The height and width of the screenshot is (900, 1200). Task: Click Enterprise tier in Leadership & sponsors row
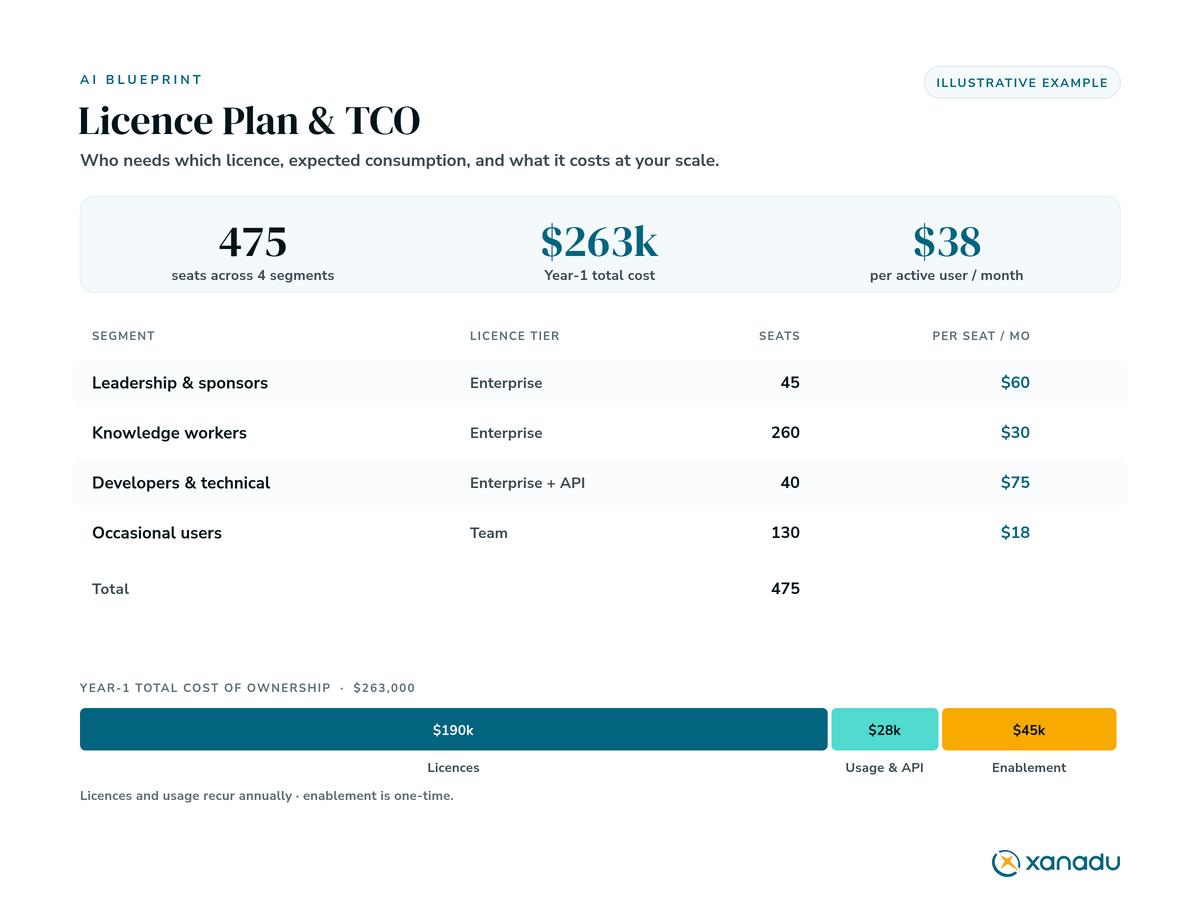pyautogui.click(x=506, y=383)
